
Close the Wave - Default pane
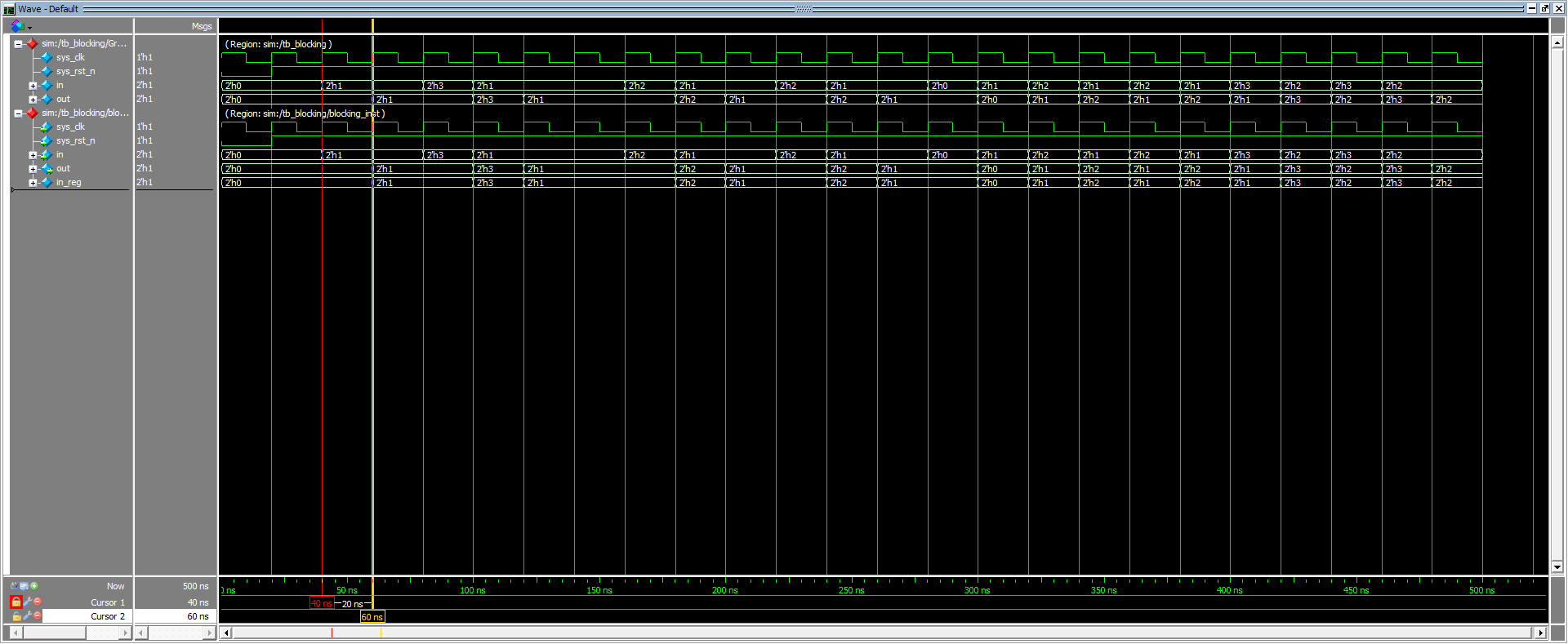click(1558, 8)
